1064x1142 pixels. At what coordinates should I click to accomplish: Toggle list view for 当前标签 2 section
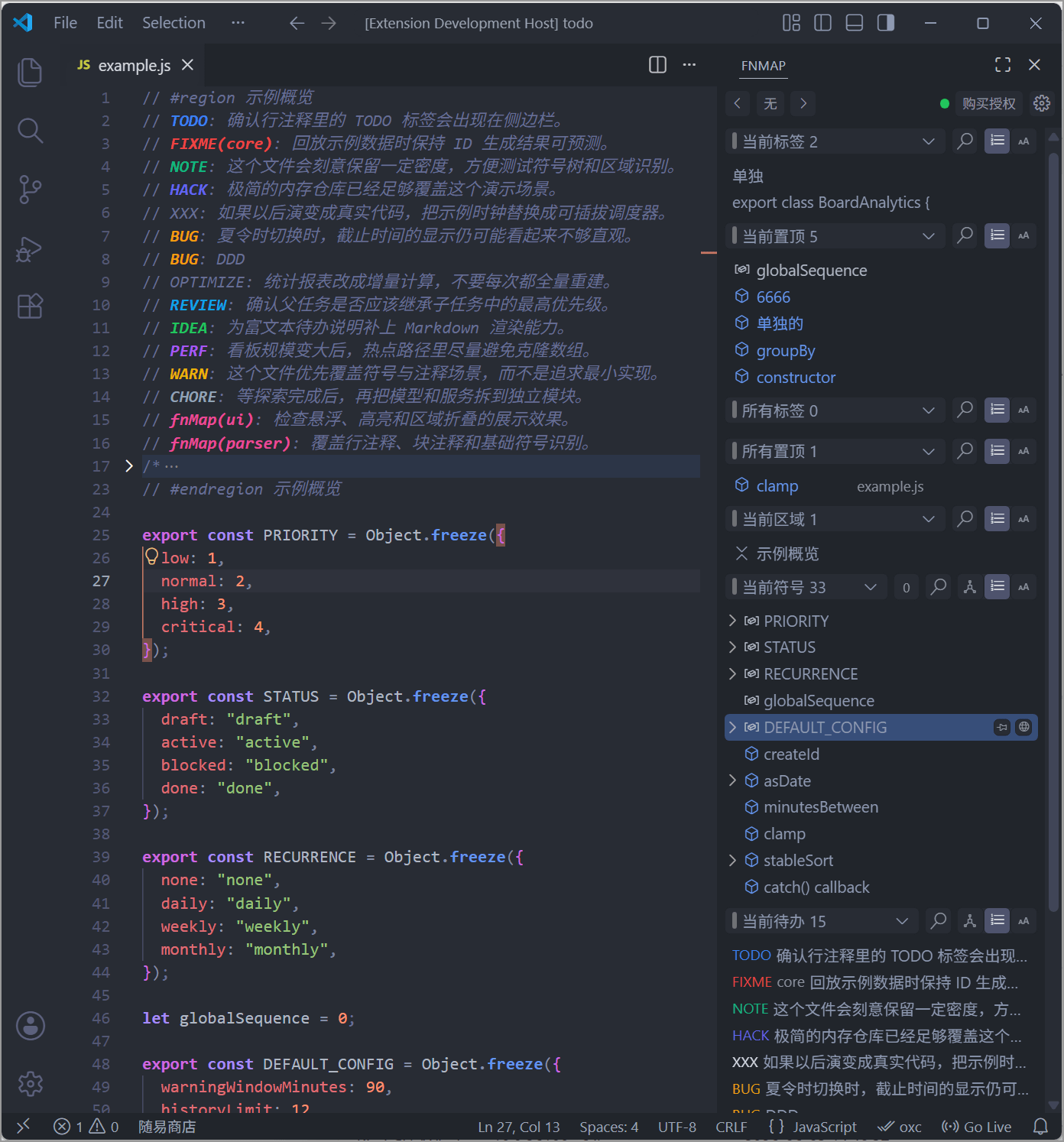997,141
